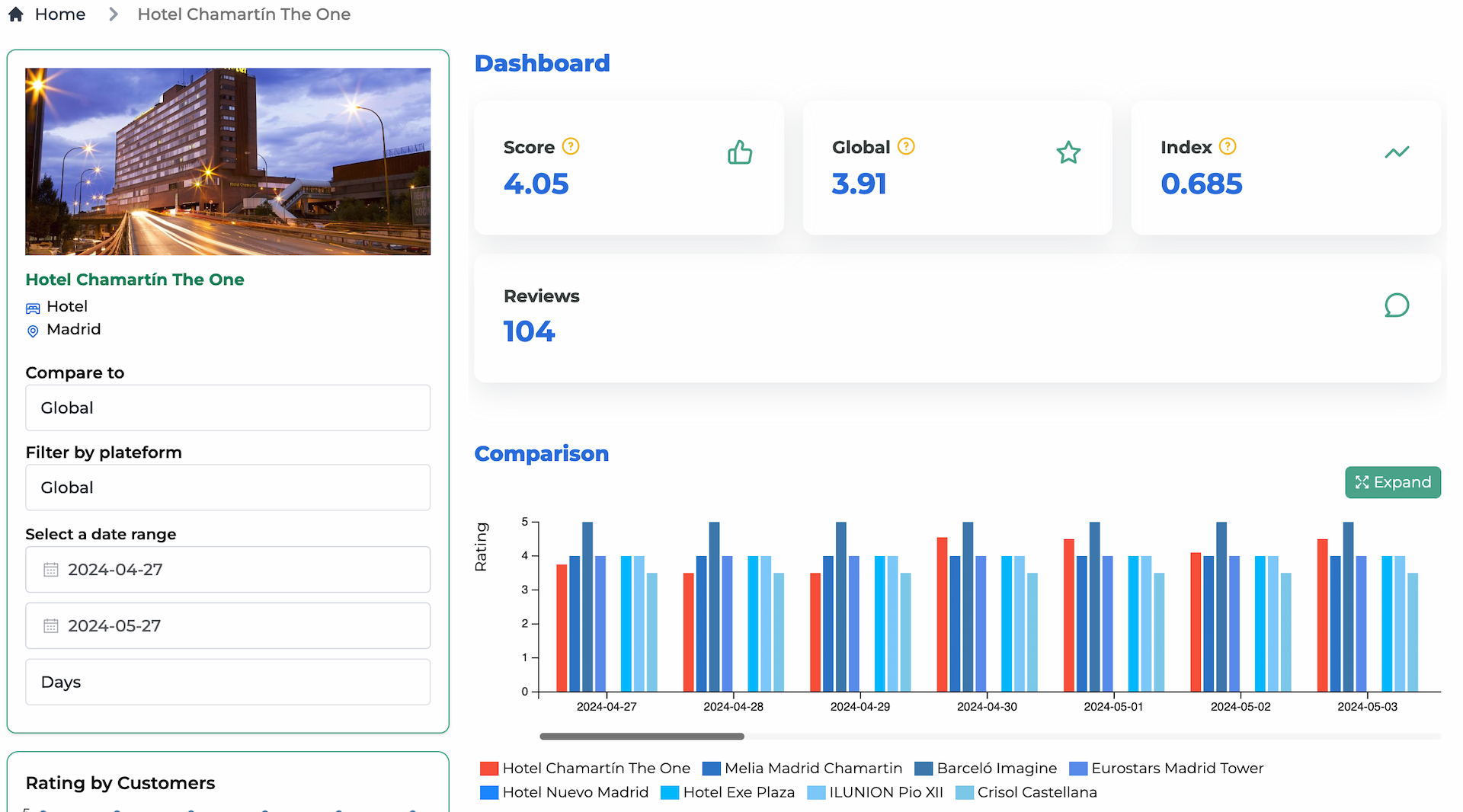Click calendar icon in end date field
This screenshot has height=812, width=1463.
[x=51, y=625]
